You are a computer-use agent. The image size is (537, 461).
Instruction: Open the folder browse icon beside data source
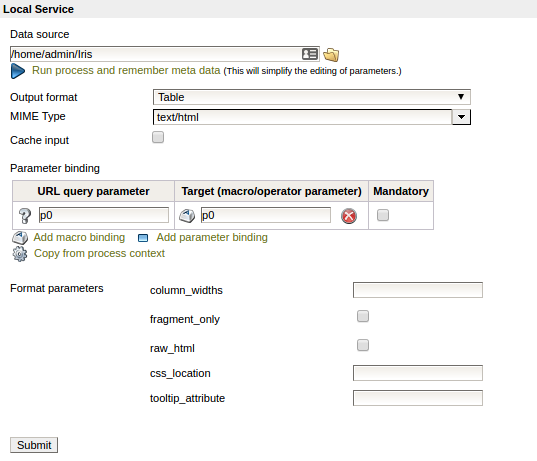tap(331, 55)
